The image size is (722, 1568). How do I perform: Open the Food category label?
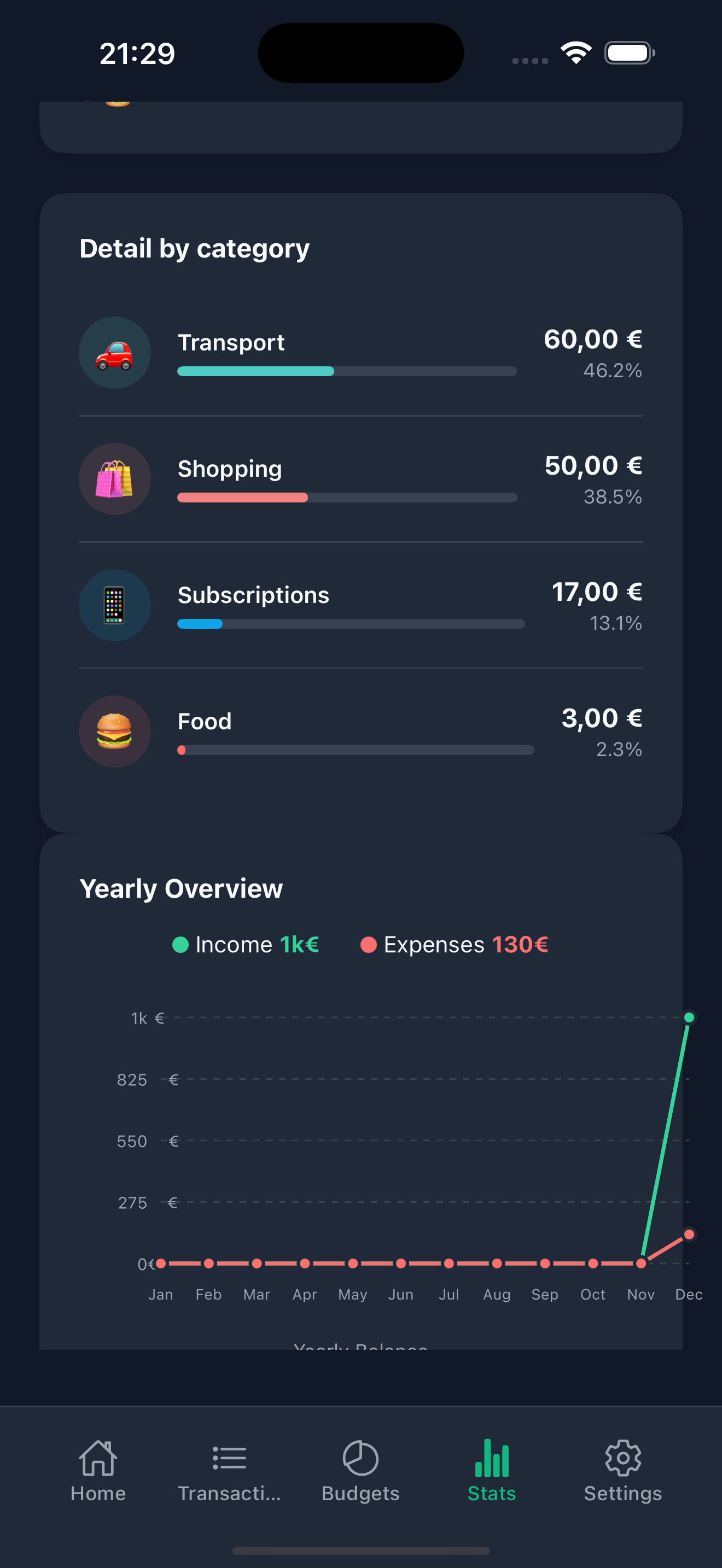pos(205,721)
